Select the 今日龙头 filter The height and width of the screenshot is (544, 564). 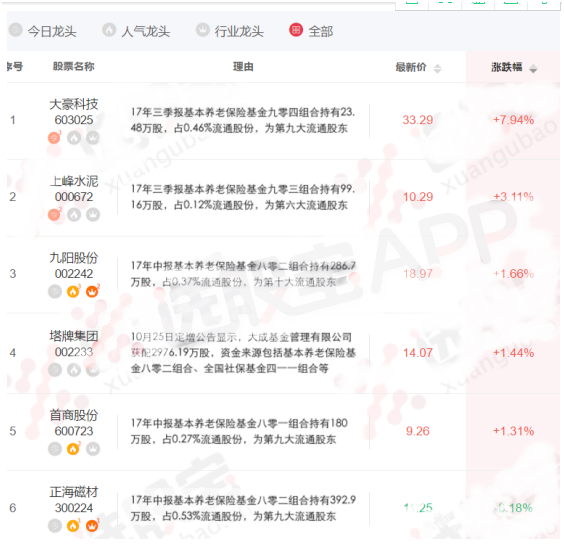click(42, 31)
